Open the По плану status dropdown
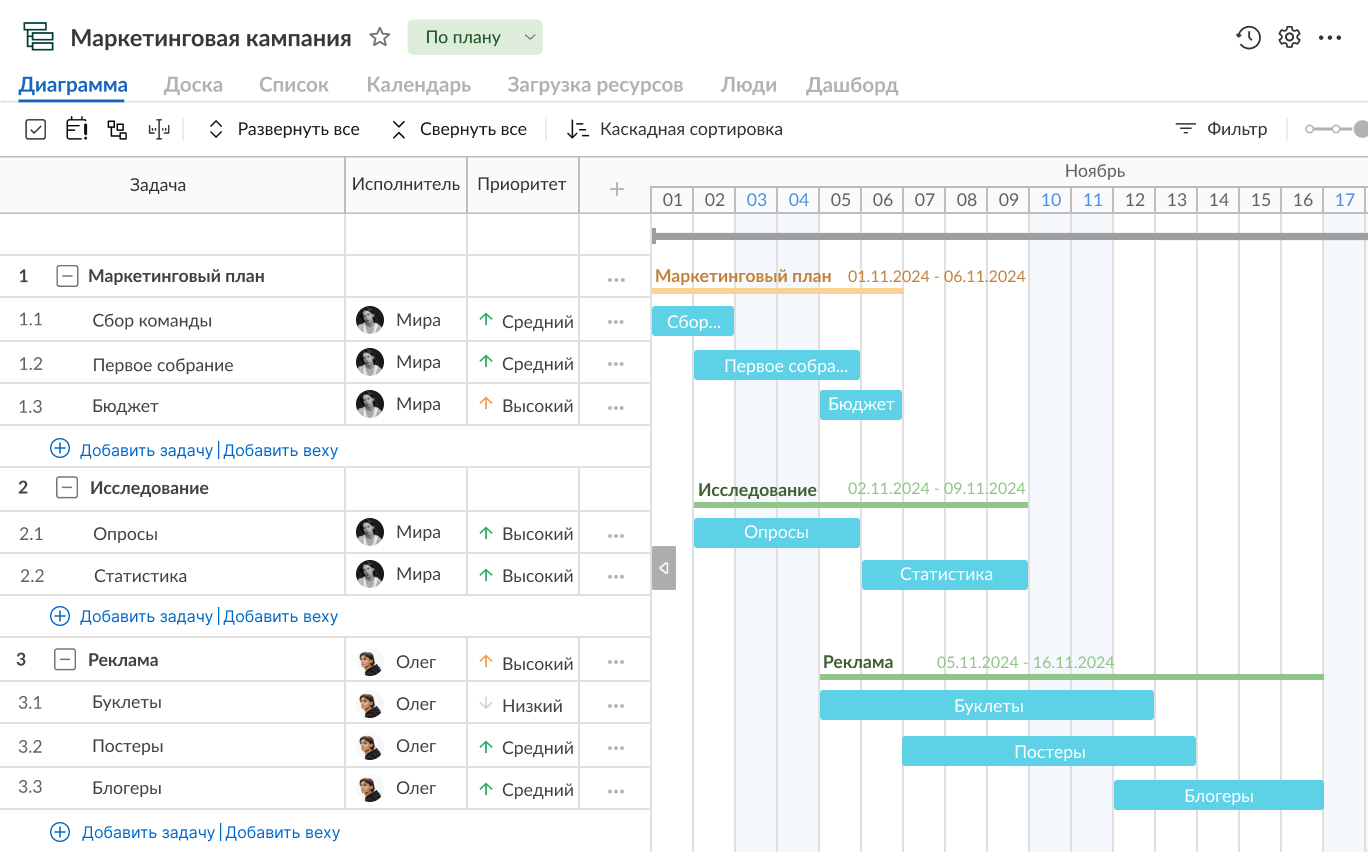This screenshot has width=1368, height=852. 475,37
